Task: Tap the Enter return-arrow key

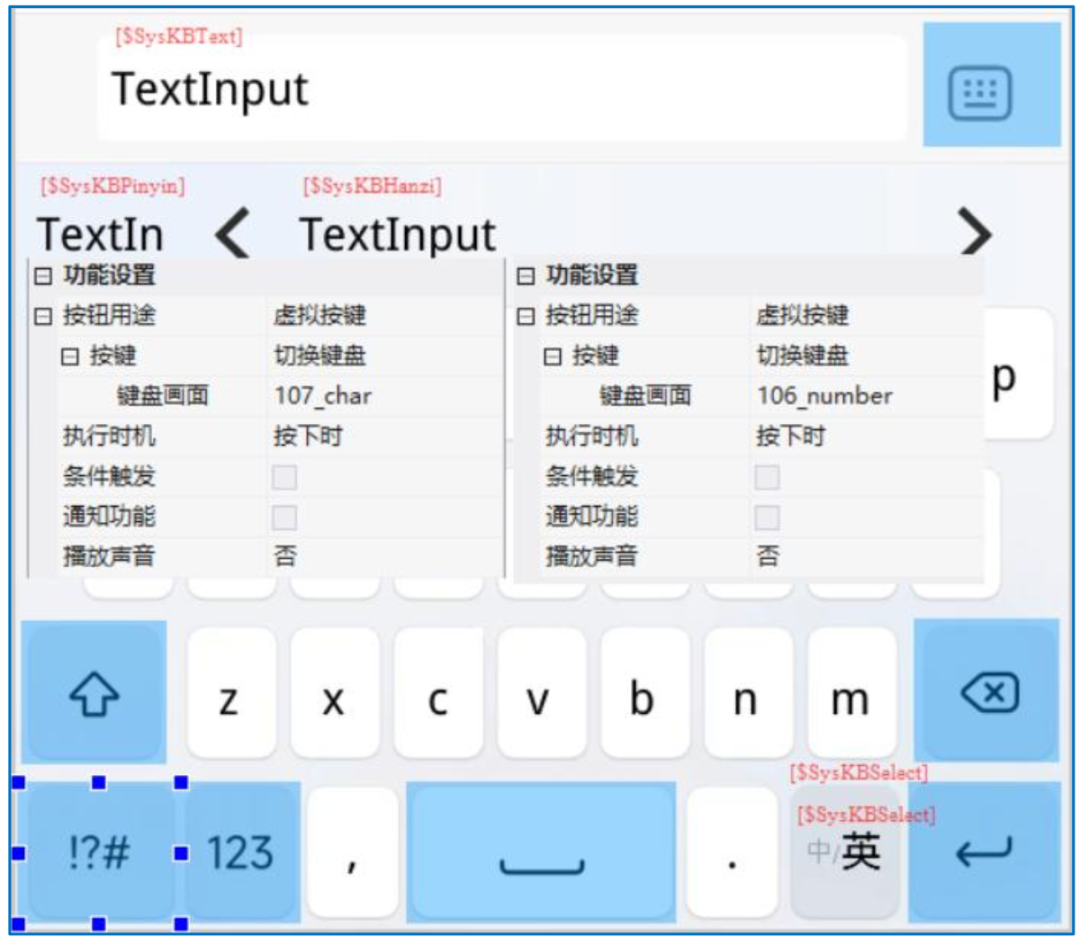Action: (984, 852)
